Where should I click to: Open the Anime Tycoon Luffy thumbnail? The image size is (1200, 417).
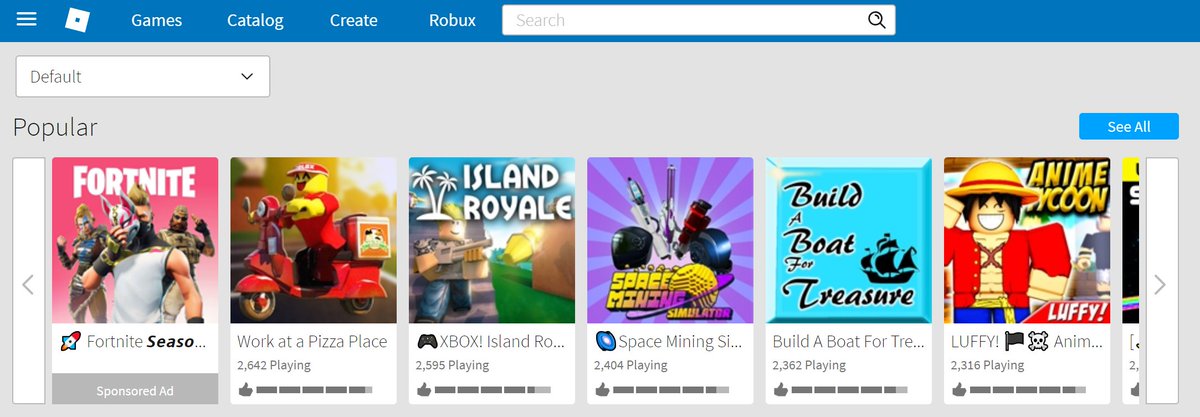tap(1027, 240)
